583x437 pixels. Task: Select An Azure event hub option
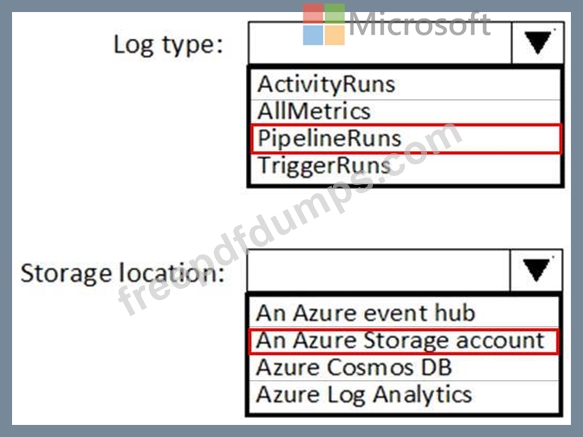(404, 313)
